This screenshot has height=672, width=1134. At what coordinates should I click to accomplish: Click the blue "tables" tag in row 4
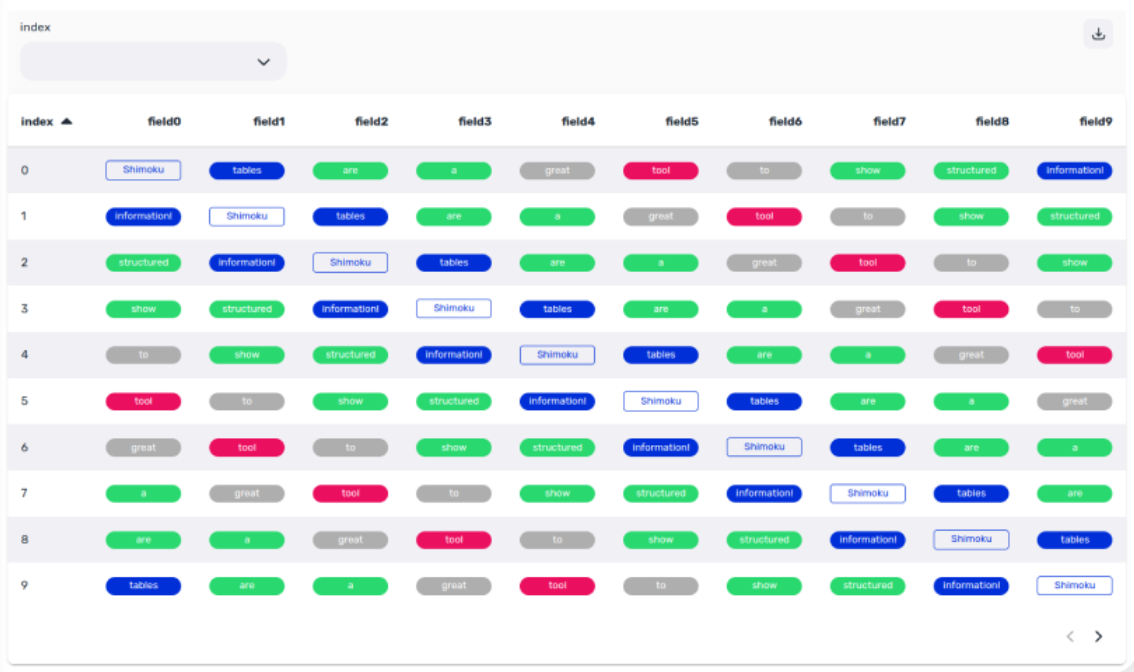tap(661, 355)
